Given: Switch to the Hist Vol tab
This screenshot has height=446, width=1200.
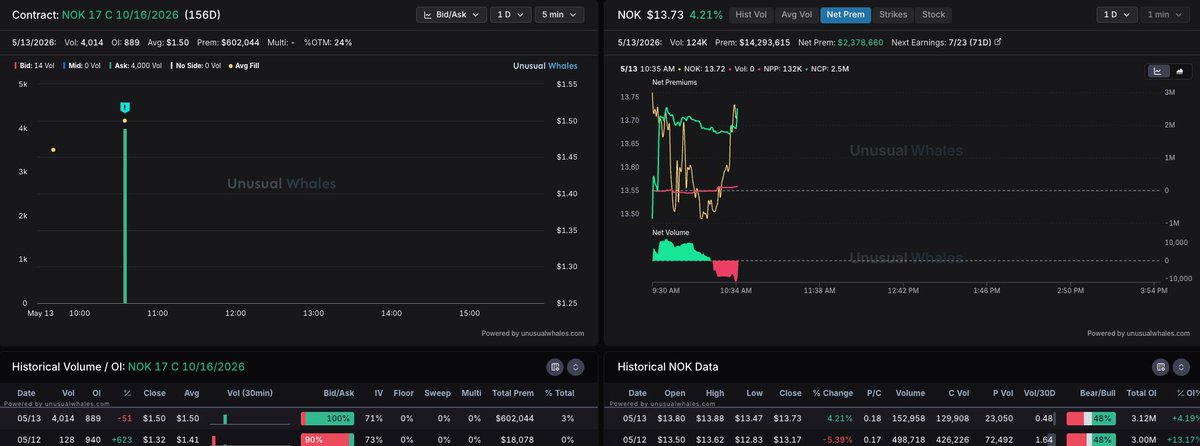Looking at the screenshot, I should (x=750, y=15).
